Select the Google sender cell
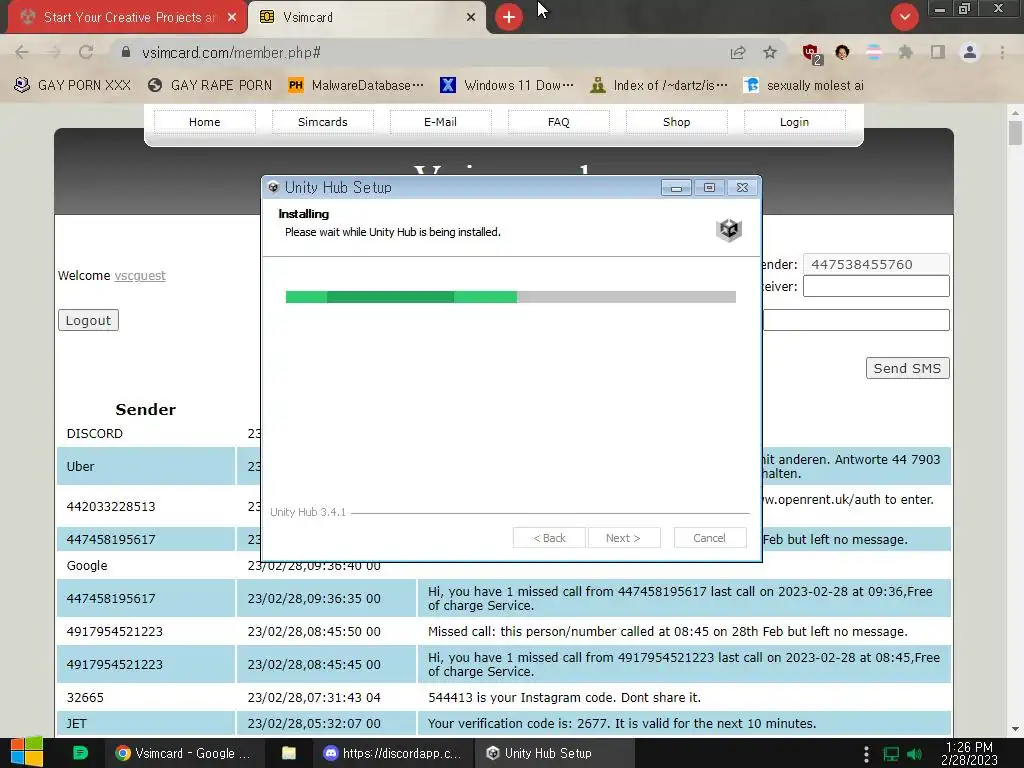This screenshot has height=768, width=1024. coord(146,566)
